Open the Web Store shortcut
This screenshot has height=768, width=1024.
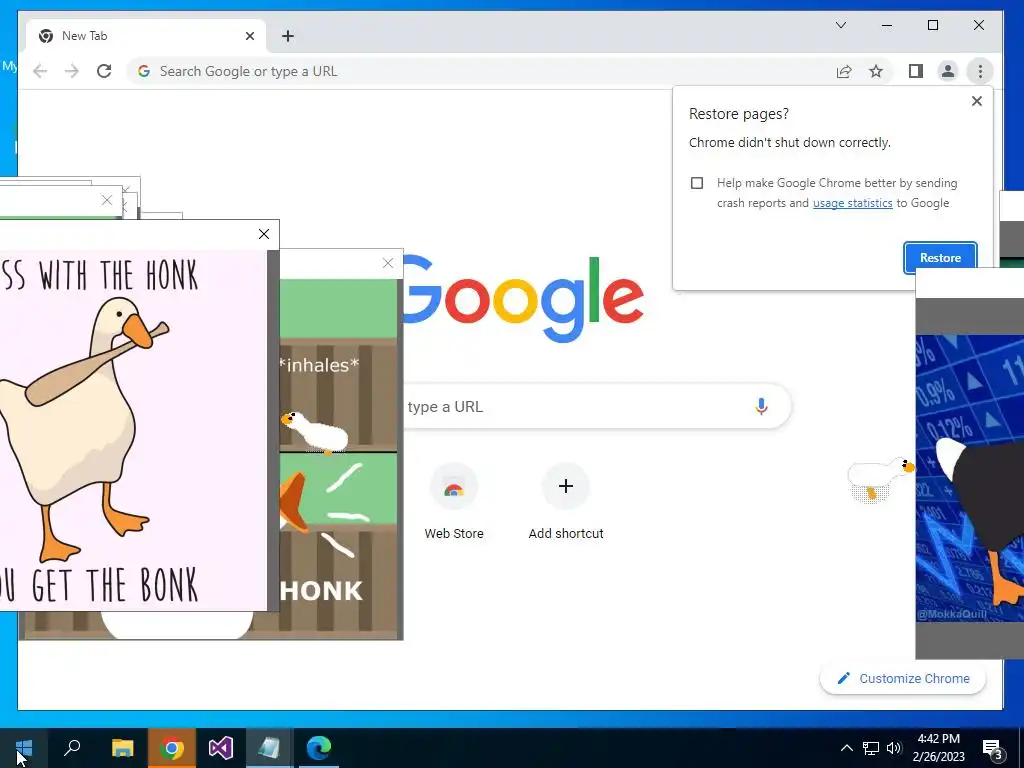(454, 502)
